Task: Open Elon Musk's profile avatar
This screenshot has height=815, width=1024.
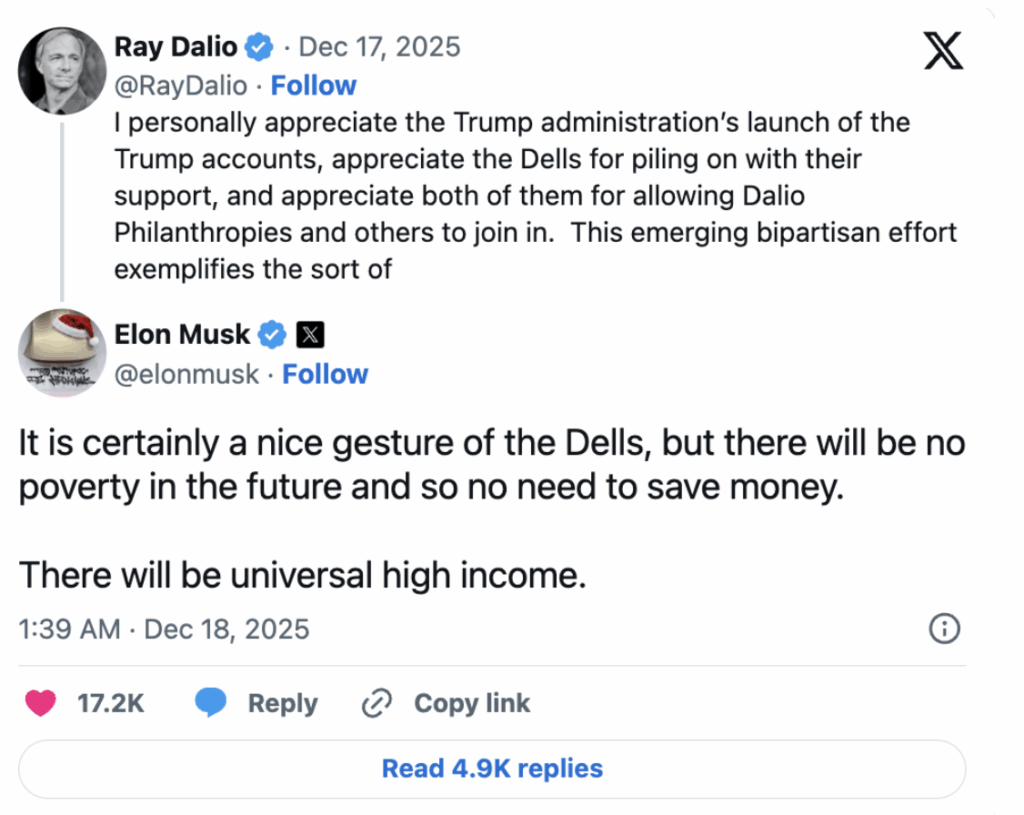Action: [x=62, y=353]
